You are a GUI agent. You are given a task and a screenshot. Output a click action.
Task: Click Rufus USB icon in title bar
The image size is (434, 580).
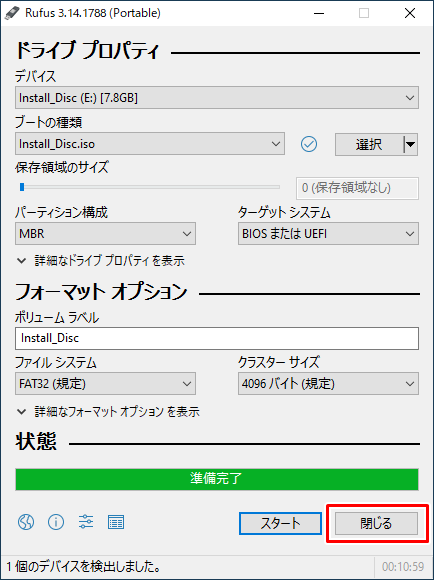(x=12, y=13)
